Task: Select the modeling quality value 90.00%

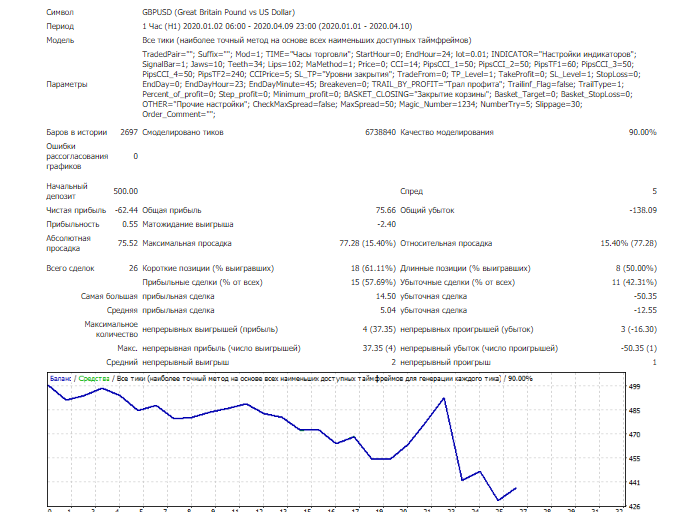Action: tap(642, 132)
